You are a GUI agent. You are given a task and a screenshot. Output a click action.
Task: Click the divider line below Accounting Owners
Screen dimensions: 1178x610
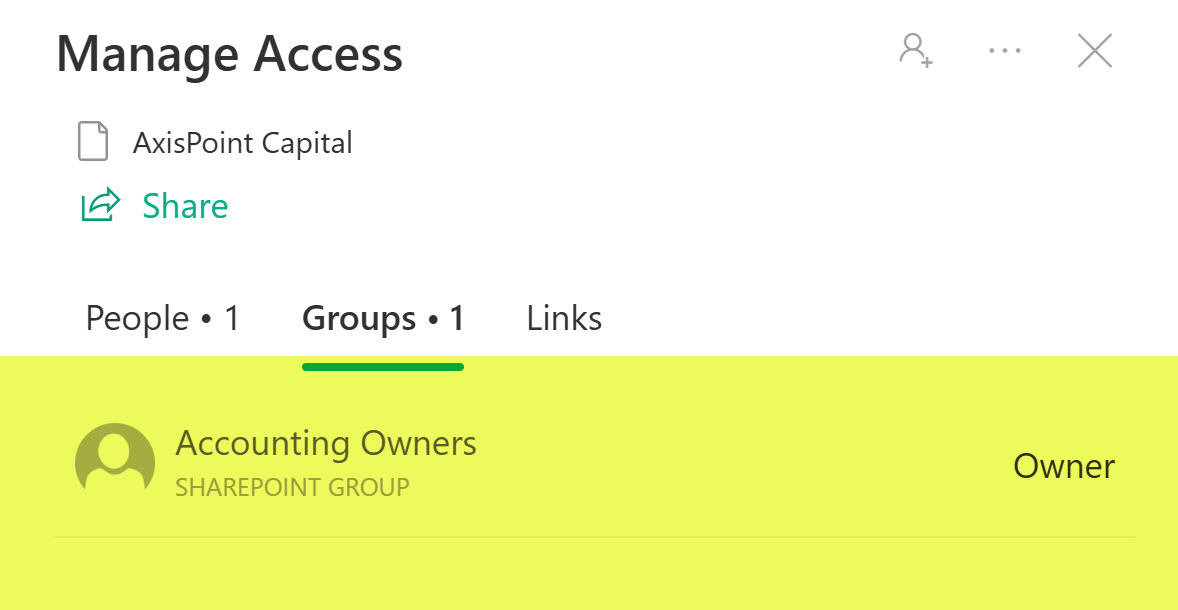tap(594, 537)
